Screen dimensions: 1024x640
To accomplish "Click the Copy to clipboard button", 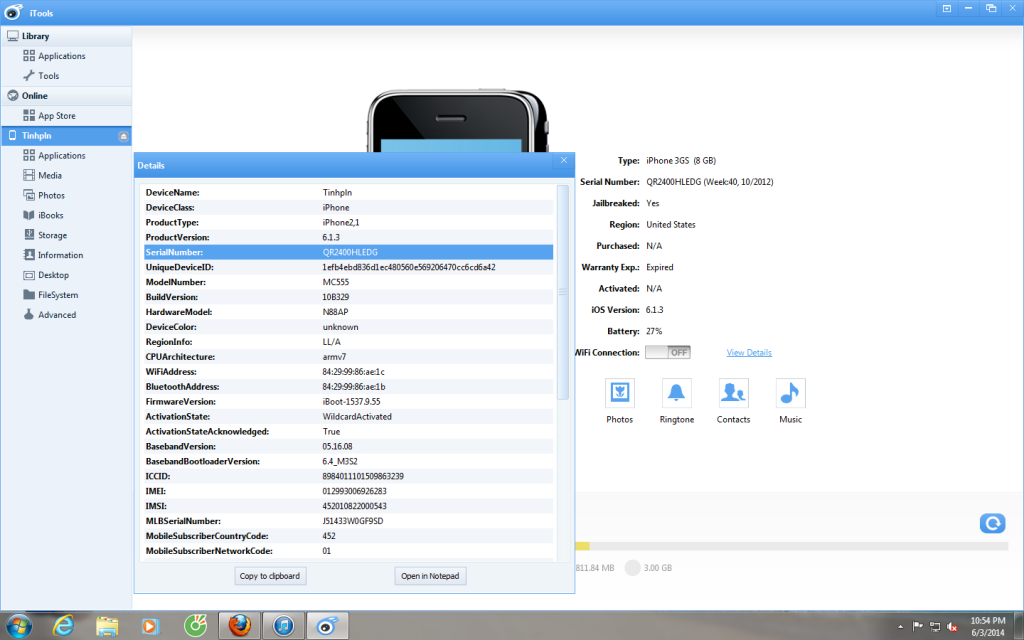I will tap(270, 575).
